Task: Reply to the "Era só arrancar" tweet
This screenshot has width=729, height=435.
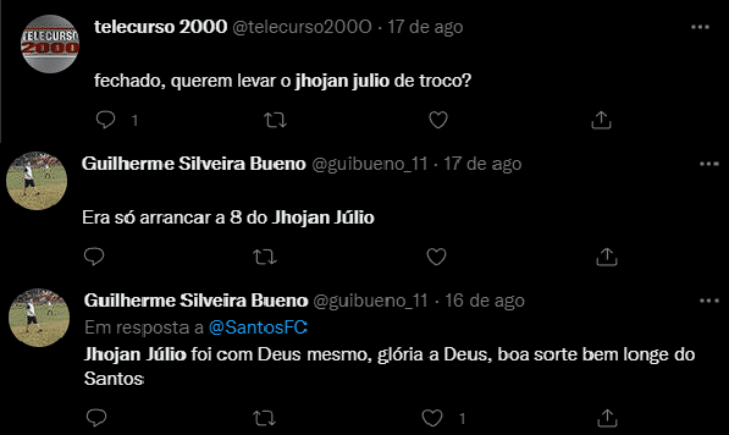Action: pyautogui.click(x=95, y=257)
